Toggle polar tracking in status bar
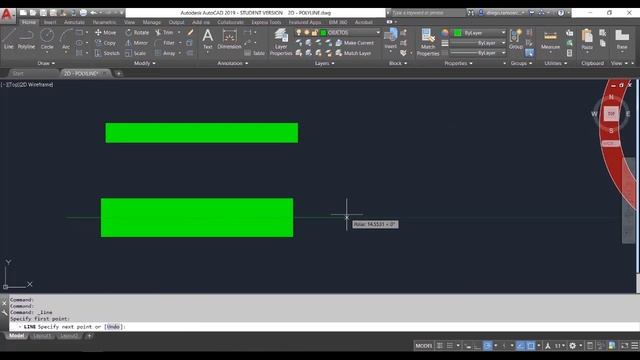The height and width of the screenshot is (360, 640). [487, 346]
